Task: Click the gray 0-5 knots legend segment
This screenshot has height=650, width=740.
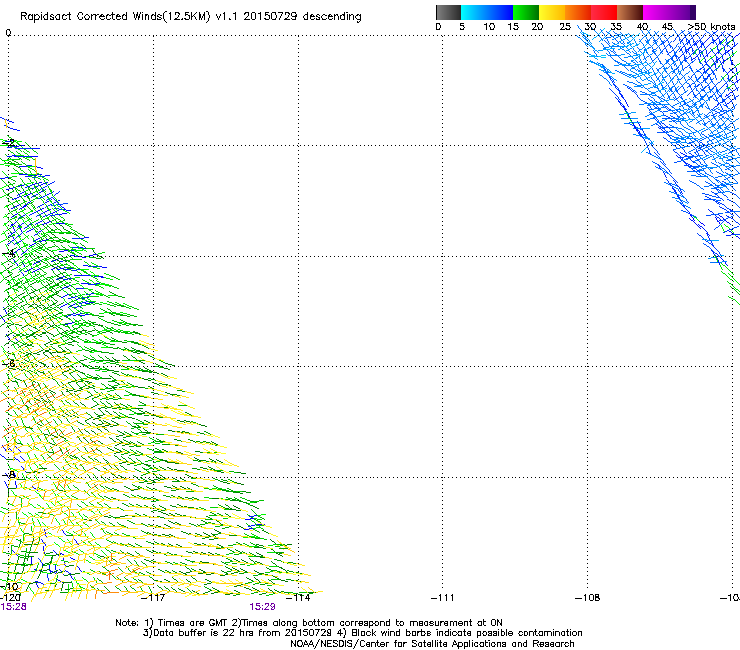Action: click(x=448, y=12)
